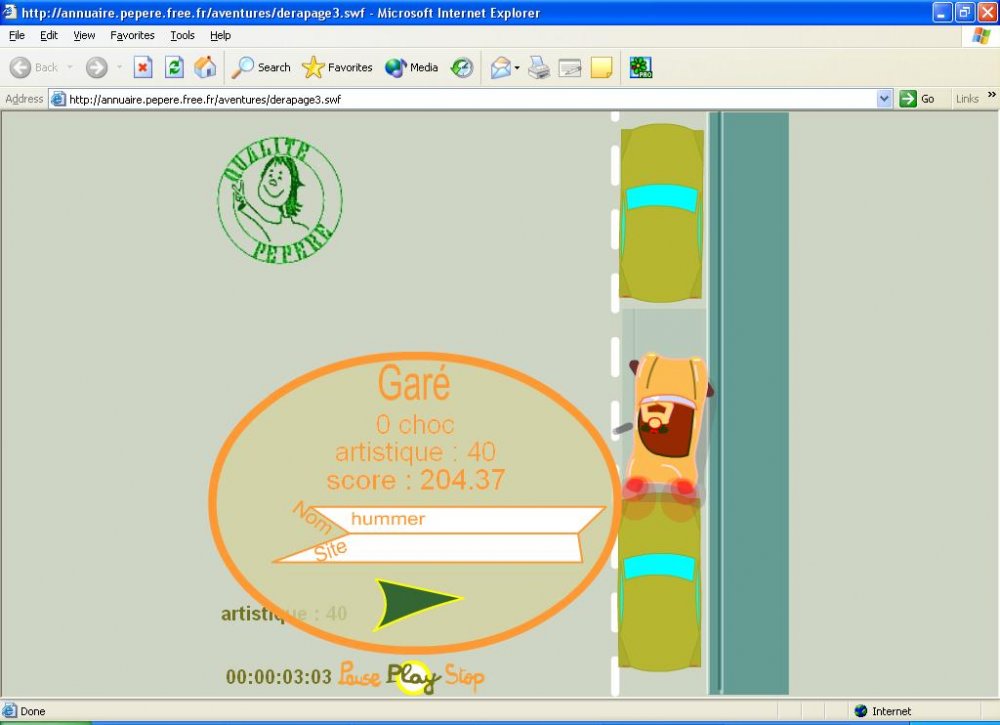Stop the page loading with red X icon

143,67
